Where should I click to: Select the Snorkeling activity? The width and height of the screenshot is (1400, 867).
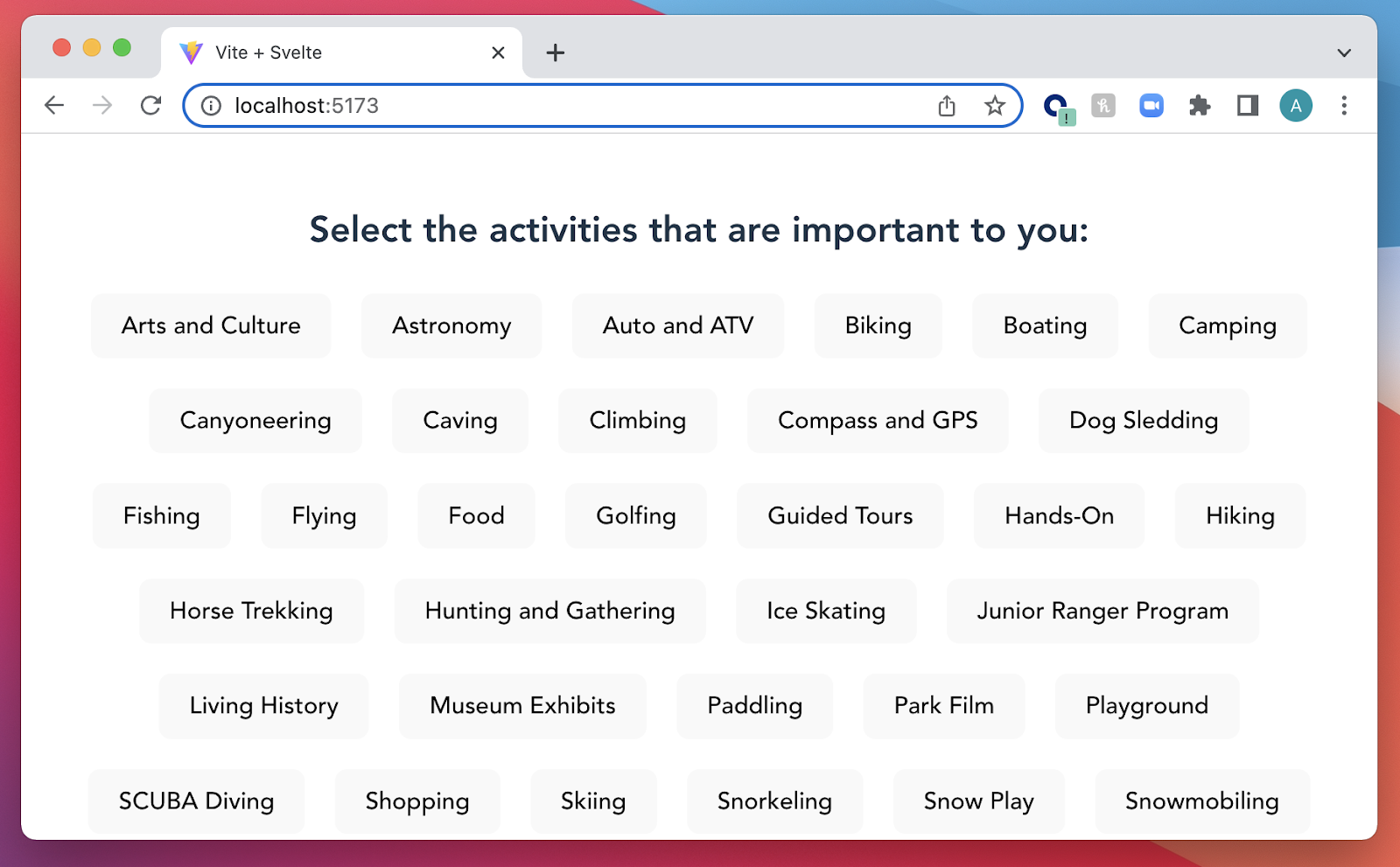pos(775,801)
